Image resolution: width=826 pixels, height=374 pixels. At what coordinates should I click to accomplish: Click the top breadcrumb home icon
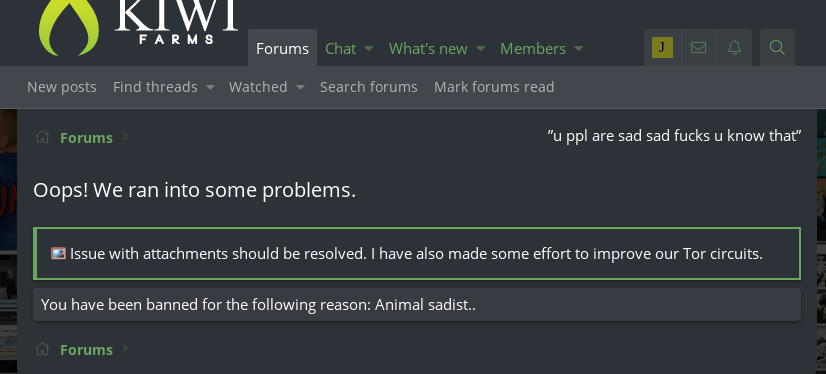pos(42,137)
